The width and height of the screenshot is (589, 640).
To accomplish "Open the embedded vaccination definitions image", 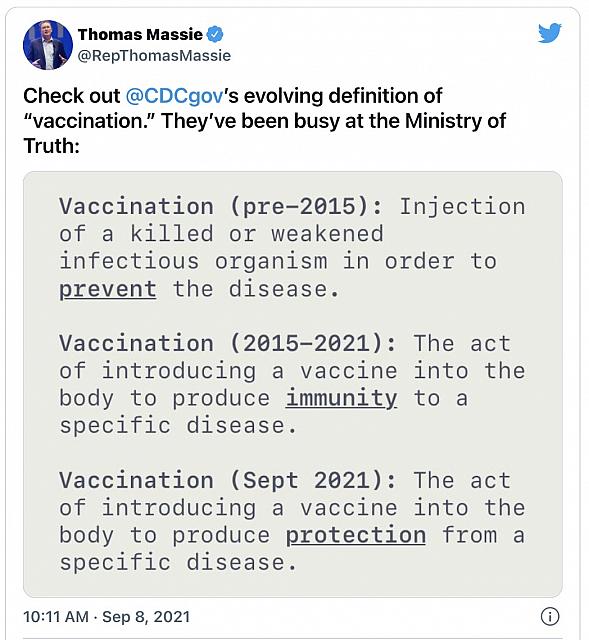I will pos(293,384).
